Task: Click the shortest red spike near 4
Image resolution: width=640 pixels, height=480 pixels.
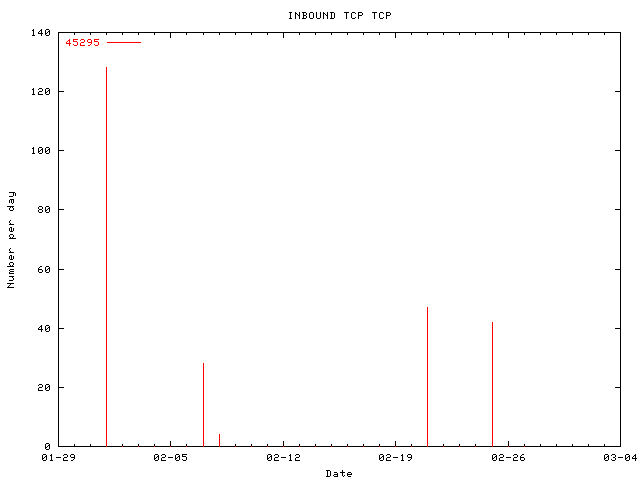Action: click(220, 440)
